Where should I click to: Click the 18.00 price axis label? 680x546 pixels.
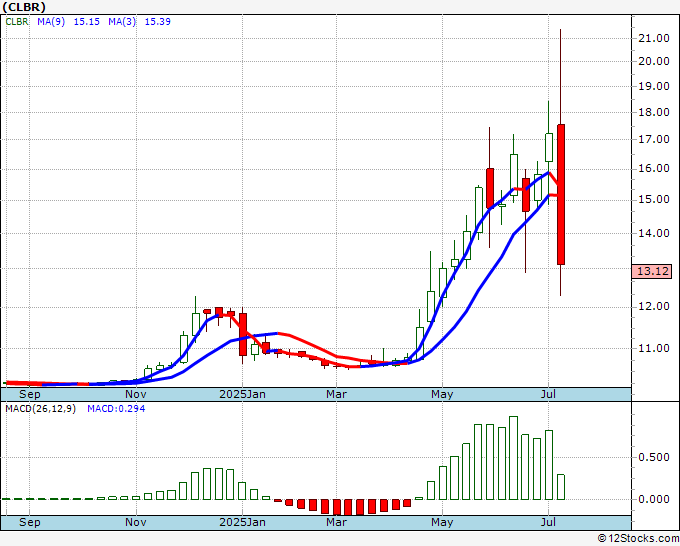[x=654, y=112]
